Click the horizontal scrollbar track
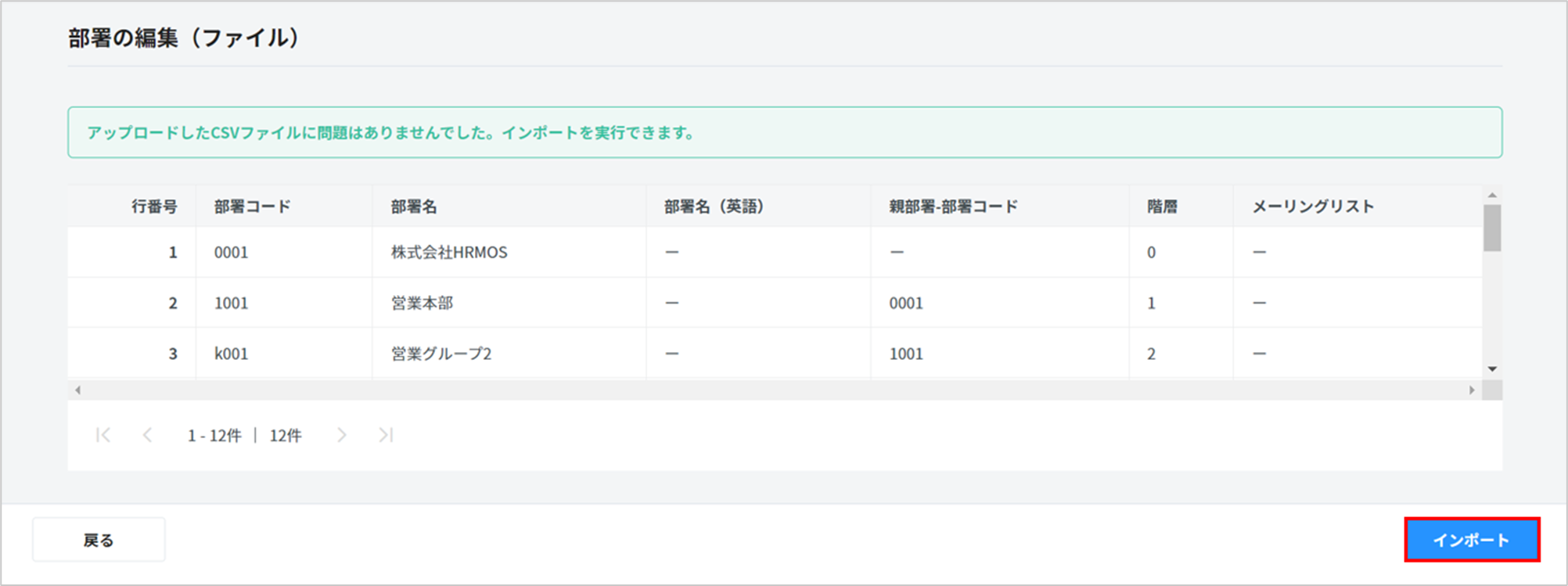The width and height of the screenshot is (1568, 586). 775,390
